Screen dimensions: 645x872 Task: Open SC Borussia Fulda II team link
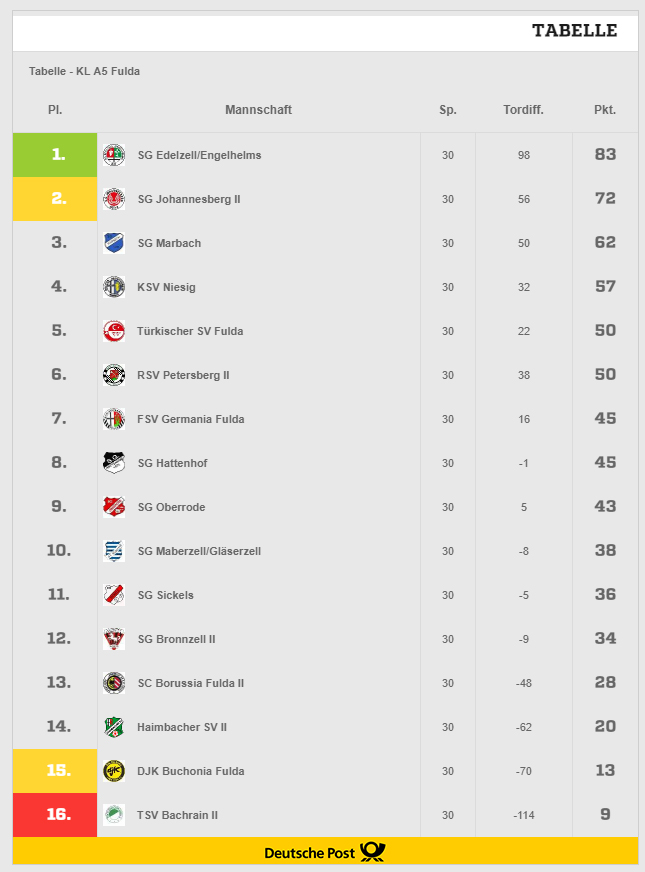pyautogui.click(x=191, y=683)
